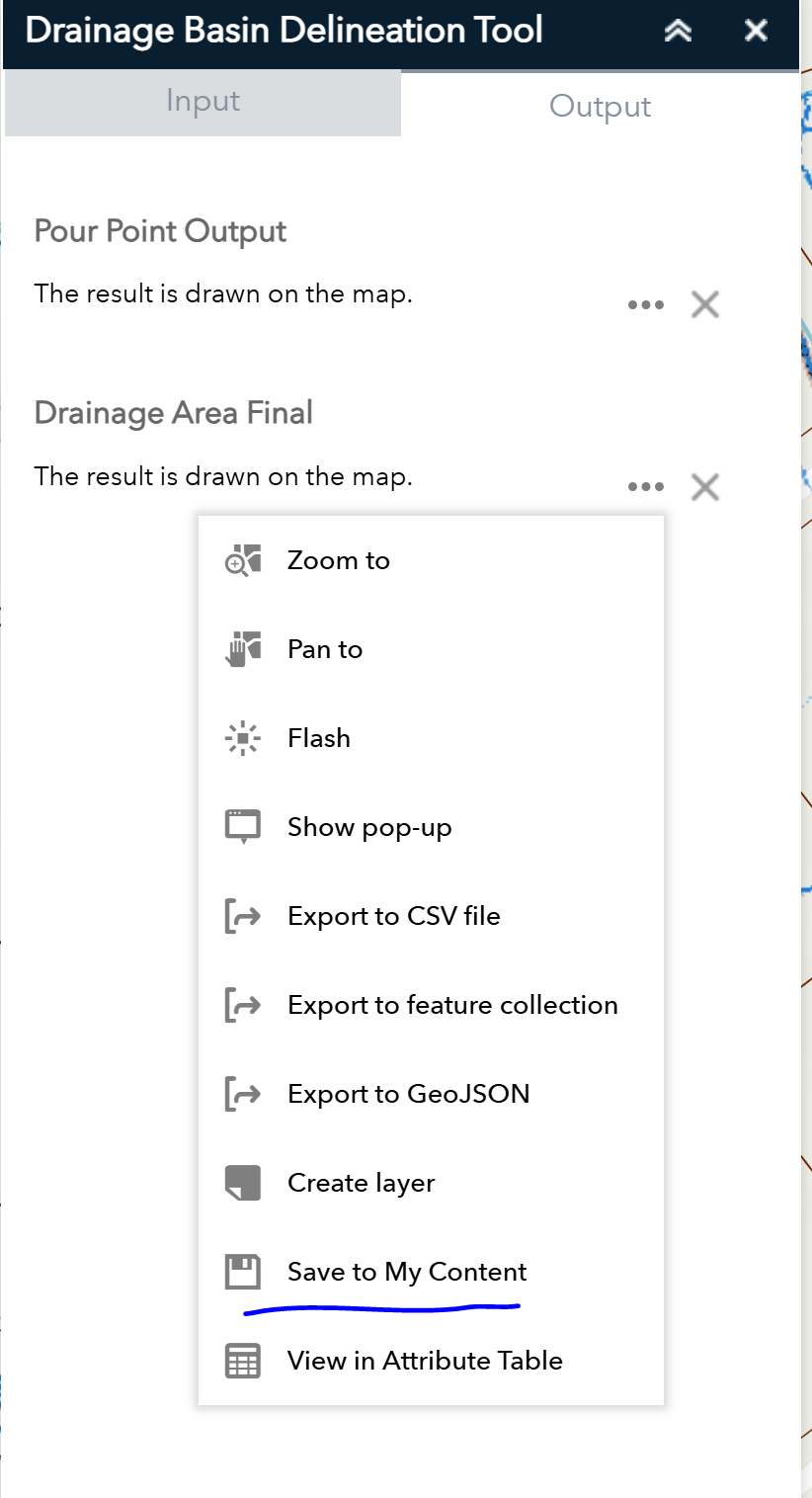Click the Show pop-up window icon
Viewport: 812px width, 1498px height.
pos(243,826)
